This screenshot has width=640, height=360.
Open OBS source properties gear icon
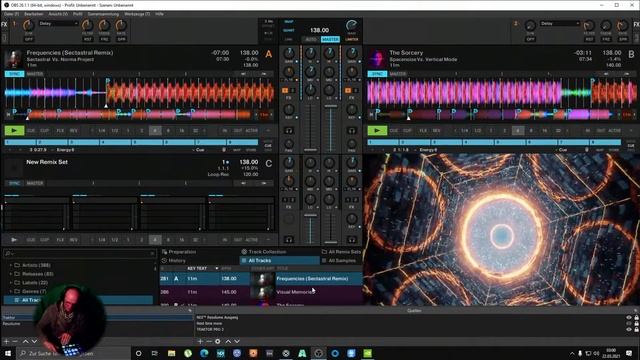(218, 341)
